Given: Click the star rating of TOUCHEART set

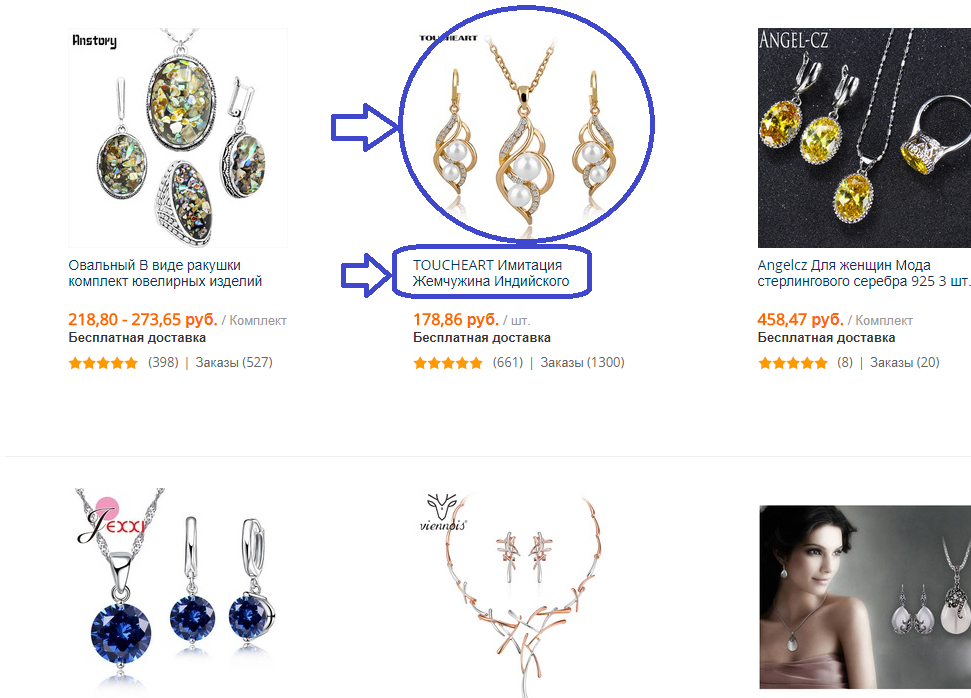Looking at the screenshot, I should tap(448, 363).
